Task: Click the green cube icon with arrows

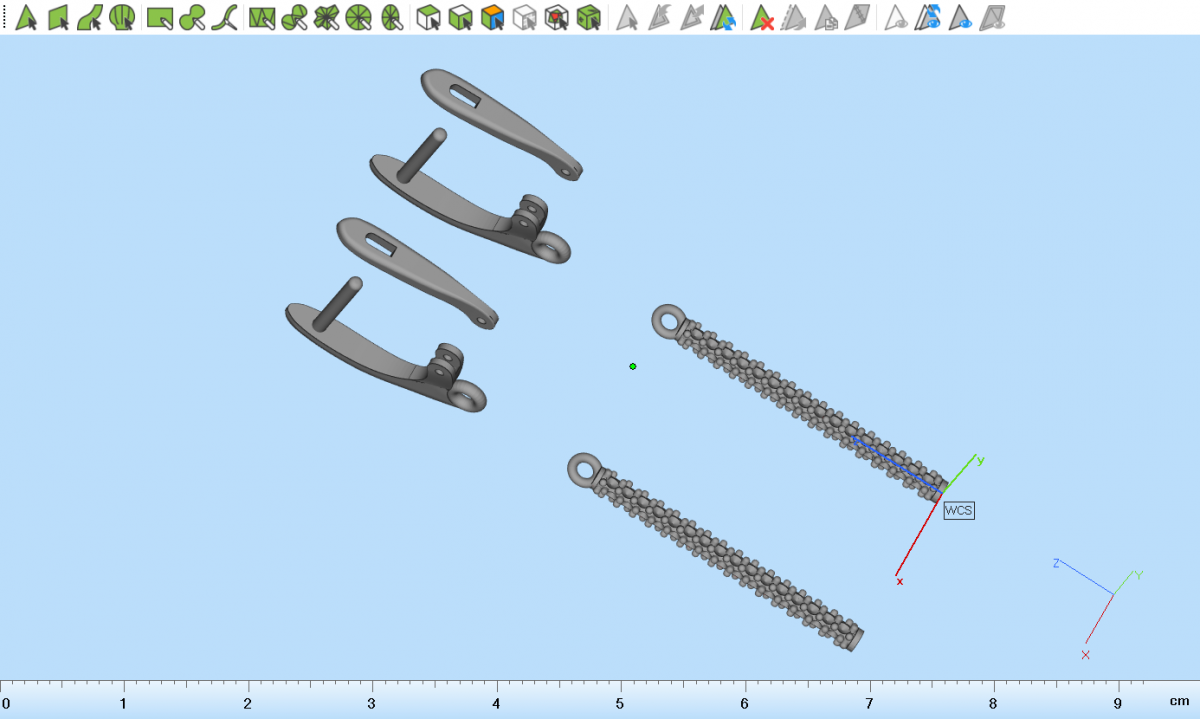Action: click(x=589, y=17)
